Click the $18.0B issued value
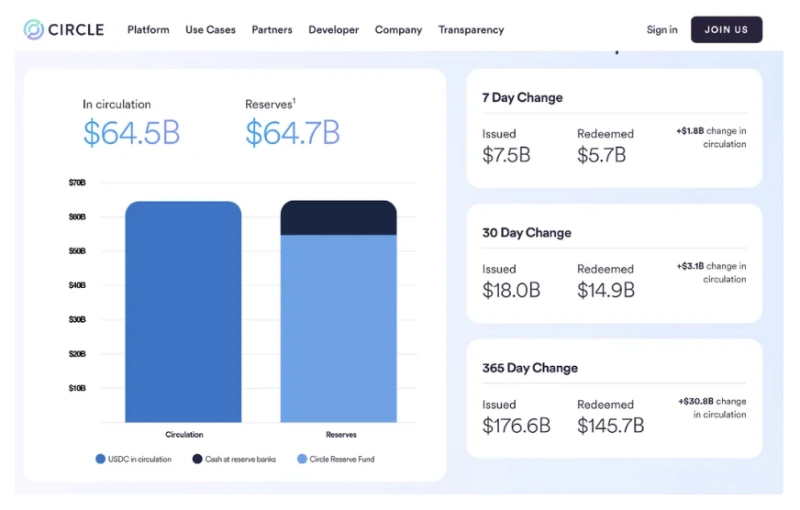Image resolution: width=800 pixels, height=510 pixels. point(511,290)
